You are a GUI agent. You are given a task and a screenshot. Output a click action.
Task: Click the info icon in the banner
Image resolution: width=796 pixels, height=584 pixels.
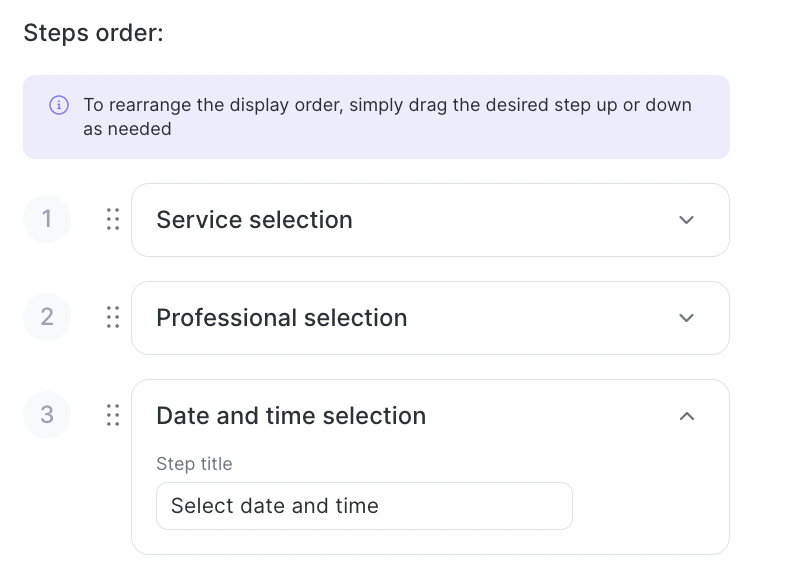(59, 105)
